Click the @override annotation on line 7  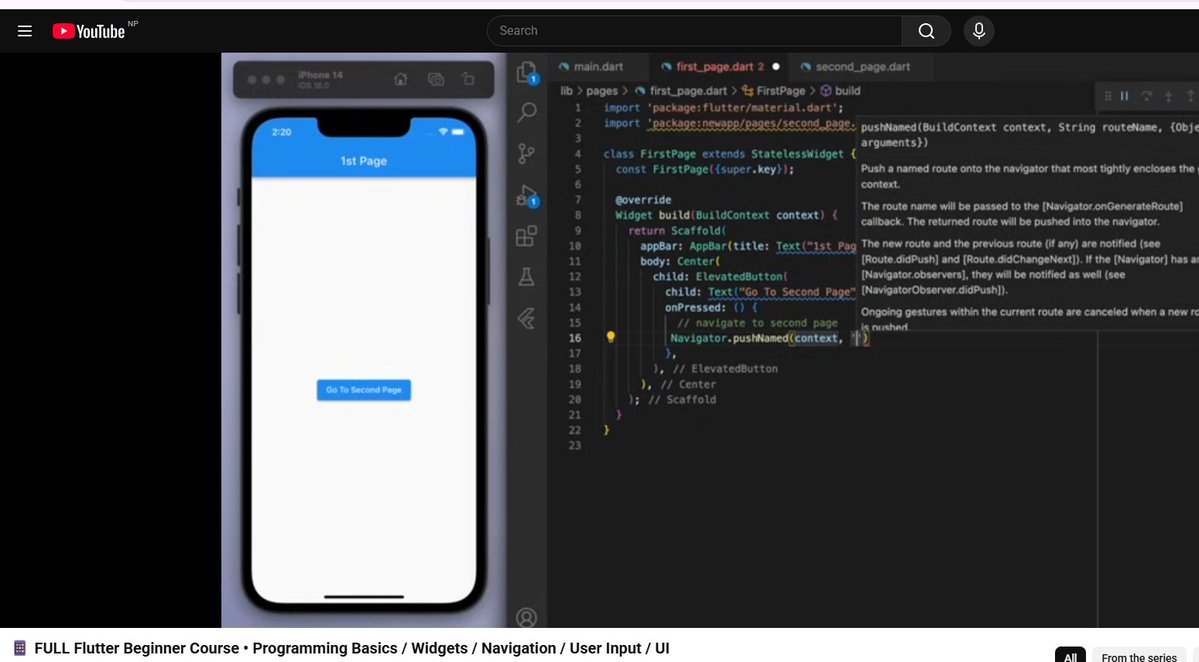643,200
